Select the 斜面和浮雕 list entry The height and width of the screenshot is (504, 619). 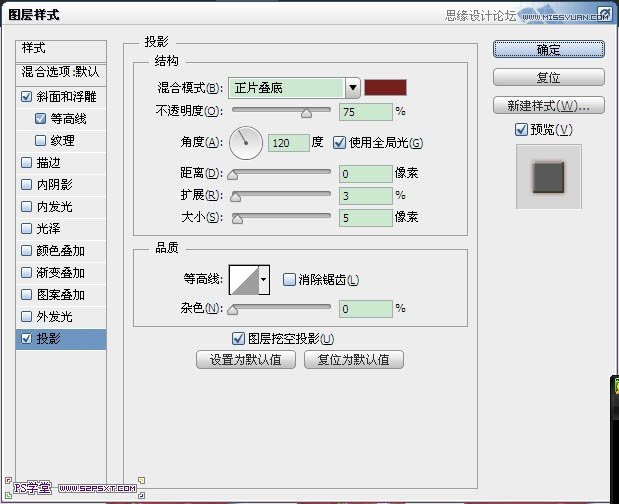pos(61,97)
